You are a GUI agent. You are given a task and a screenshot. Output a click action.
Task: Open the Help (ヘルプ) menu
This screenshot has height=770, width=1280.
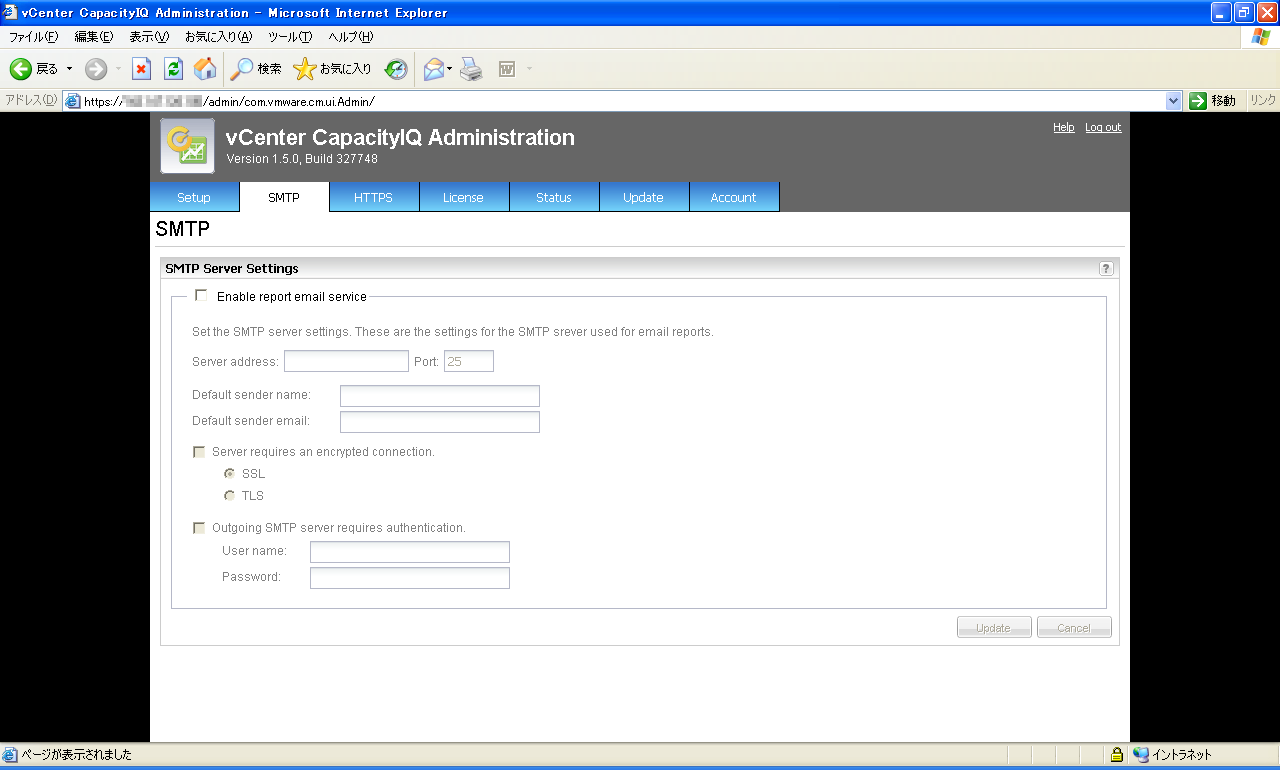(351, 37)
